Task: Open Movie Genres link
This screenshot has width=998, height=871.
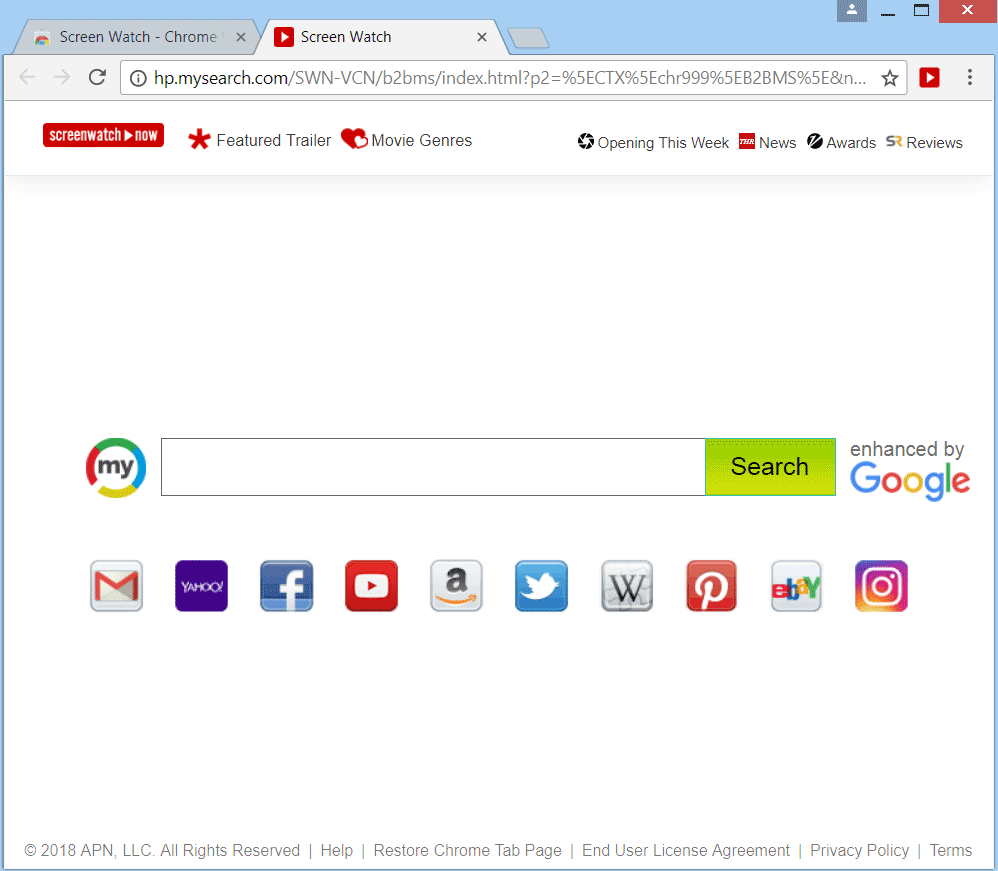Action: 407,139
